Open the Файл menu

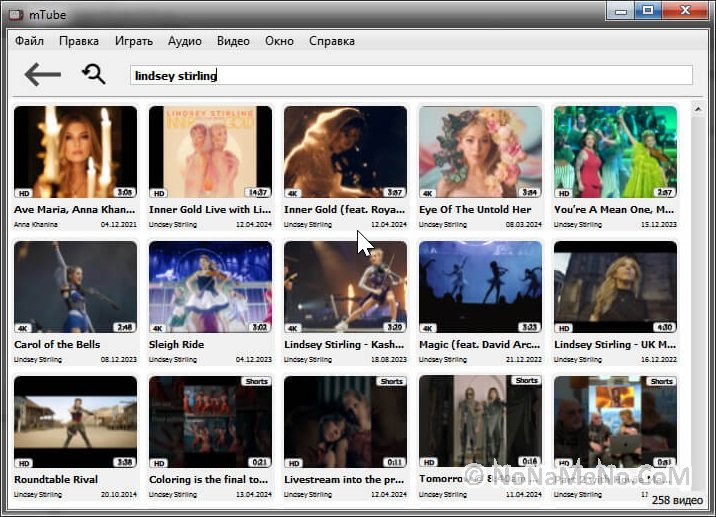pyautogui.click(x=29, y=41)
